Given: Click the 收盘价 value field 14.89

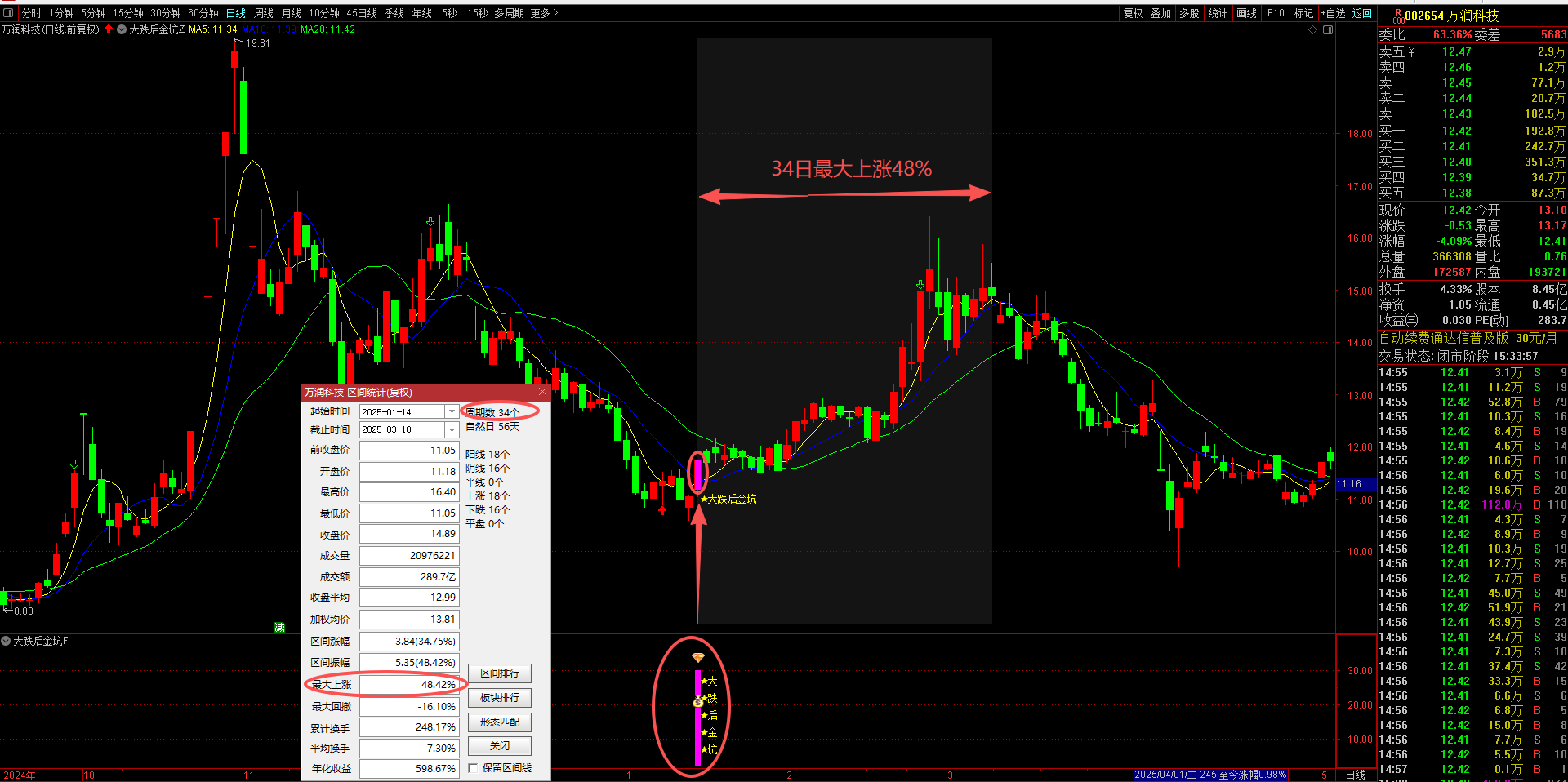Looking at the screenshot, I should 409,534.
